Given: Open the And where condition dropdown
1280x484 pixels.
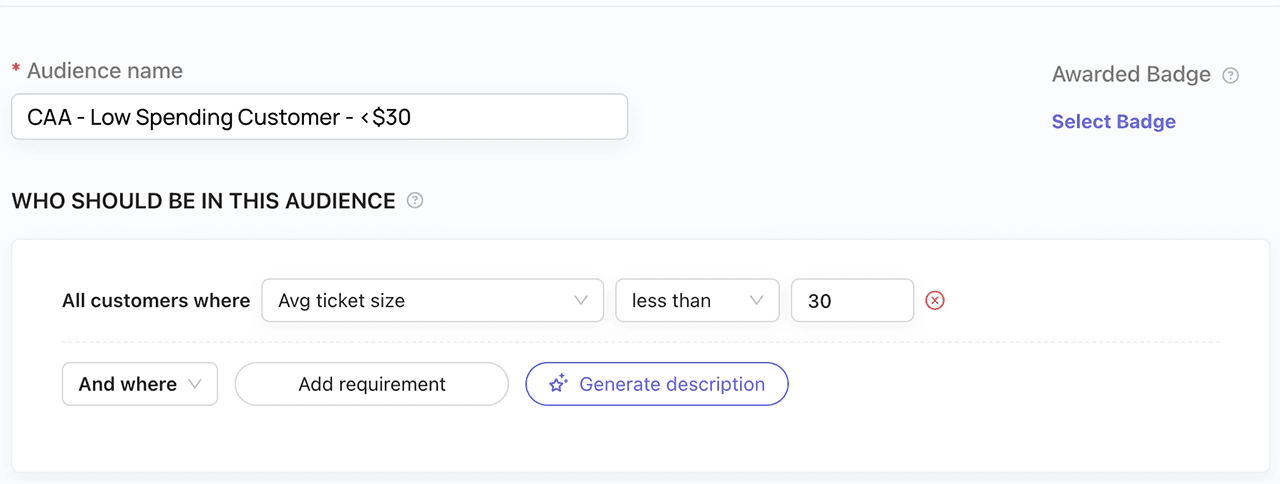Looking at the screenshot, I should 139,384.
